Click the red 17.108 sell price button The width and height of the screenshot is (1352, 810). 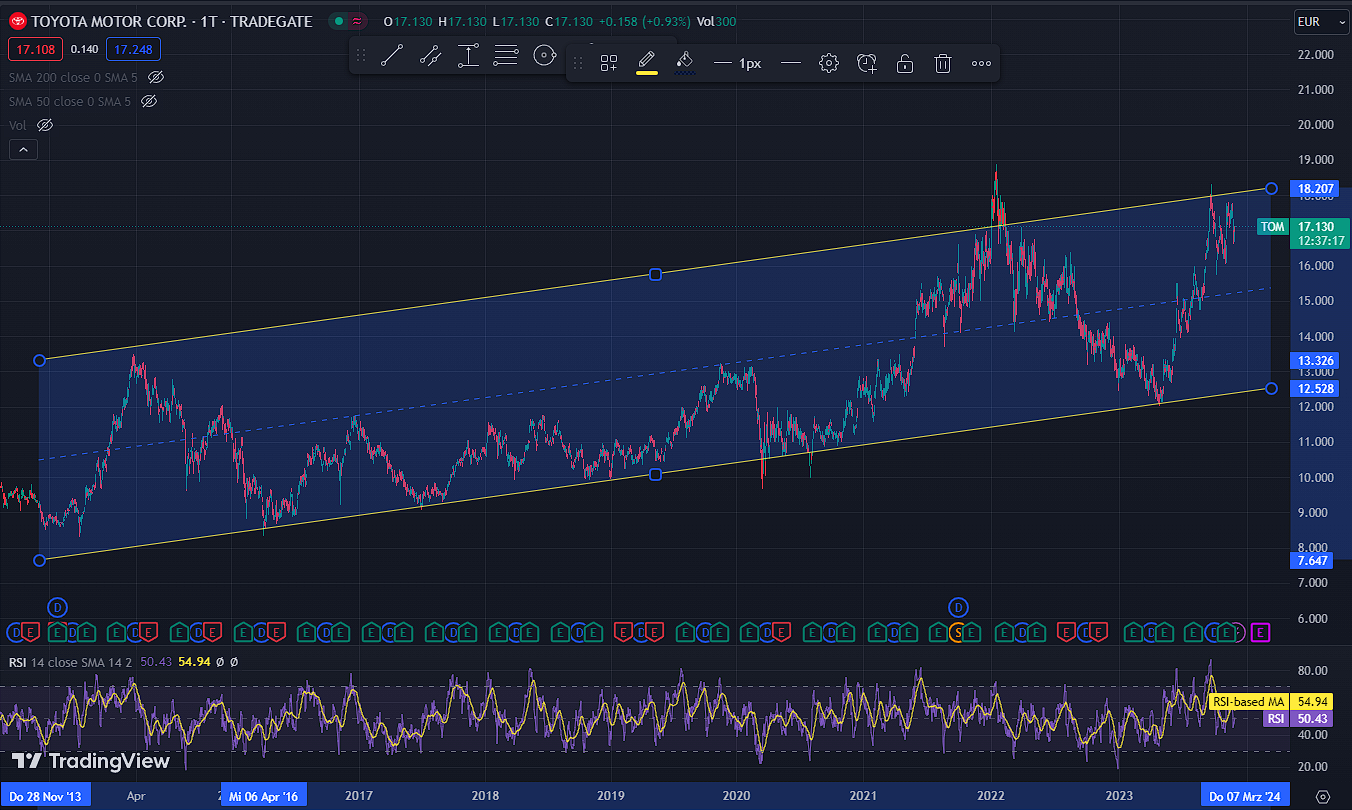[36, 49]
